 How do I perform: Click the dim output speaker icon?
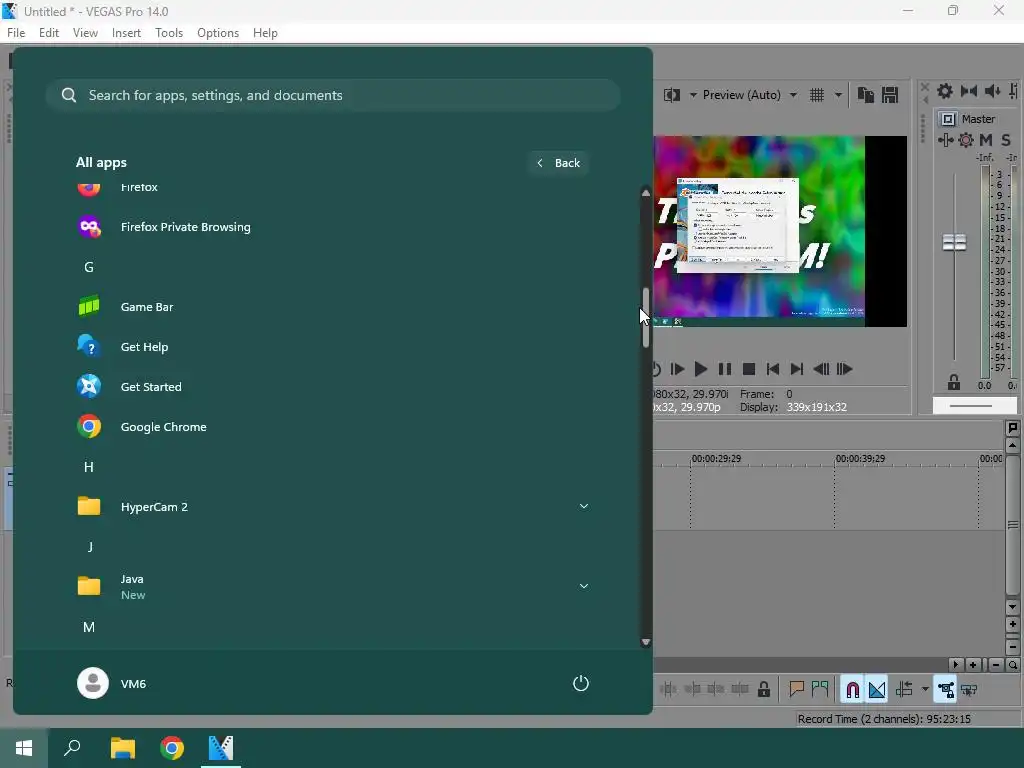pyautogui.click(x=993, y=91)
